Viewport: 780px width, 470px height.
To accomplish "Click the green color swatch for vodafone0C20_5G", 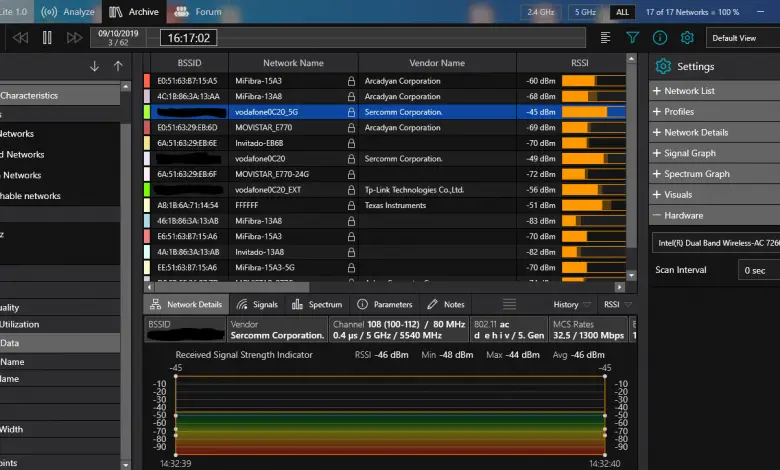I will point(147,112).
